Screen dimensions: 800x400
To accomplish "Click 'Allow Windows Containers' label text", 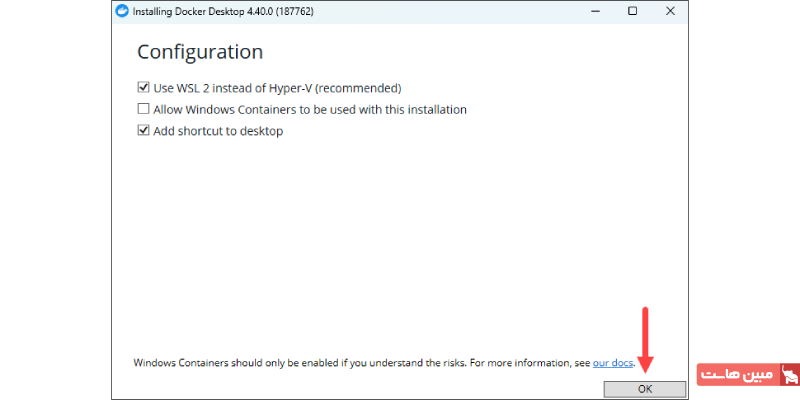I will (310, 109).
